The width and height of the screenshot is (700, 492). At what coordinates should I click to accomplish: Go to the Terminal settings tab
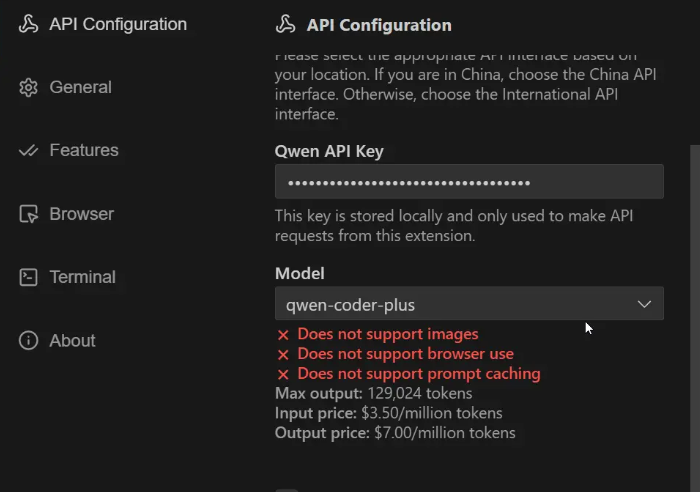[82, 277]
